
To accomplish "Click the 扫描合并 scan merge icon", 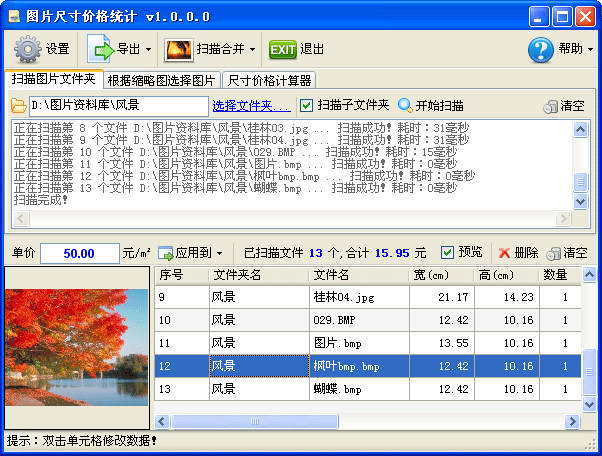I will tap(179, 48).
